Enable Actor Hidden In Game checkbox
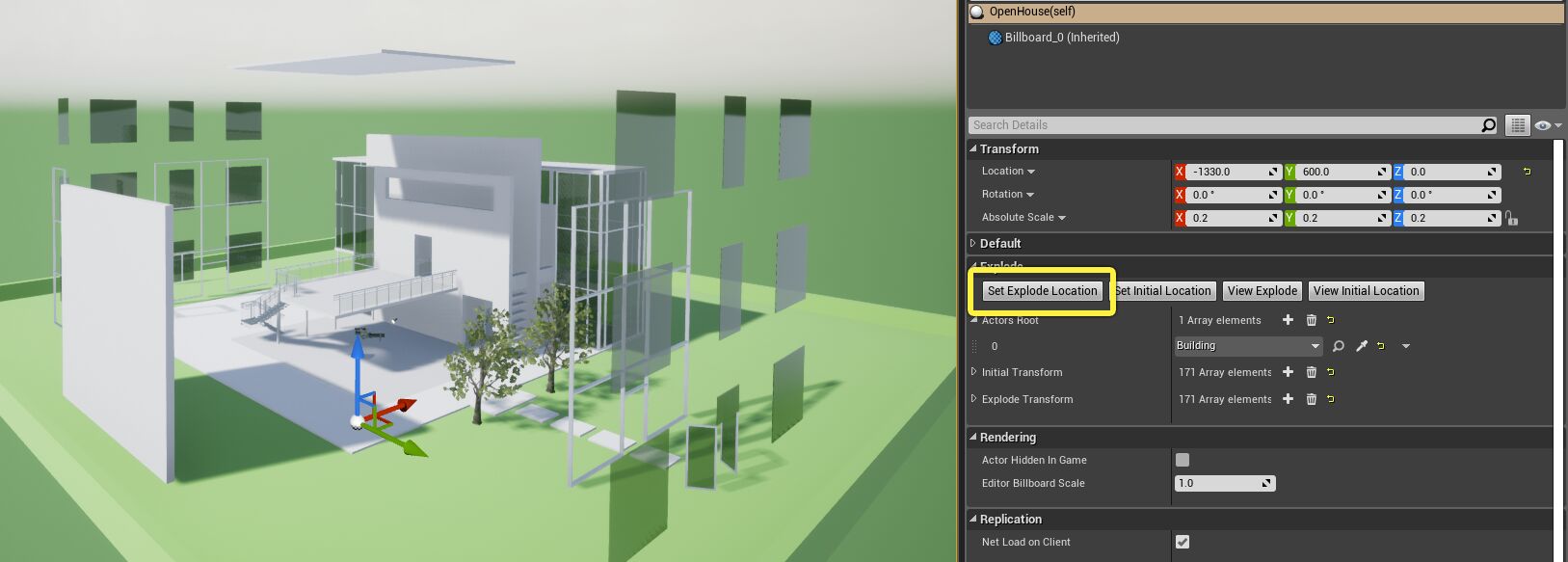Screen dimensions: 1568x562 (1183, 460)
